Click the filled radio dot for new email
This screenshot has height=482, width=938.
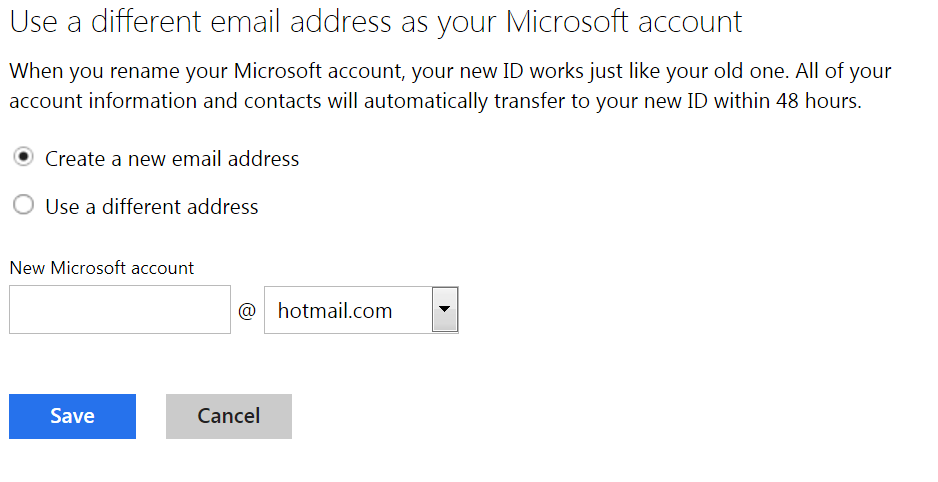pyautogui.click(x=23, y=158)
